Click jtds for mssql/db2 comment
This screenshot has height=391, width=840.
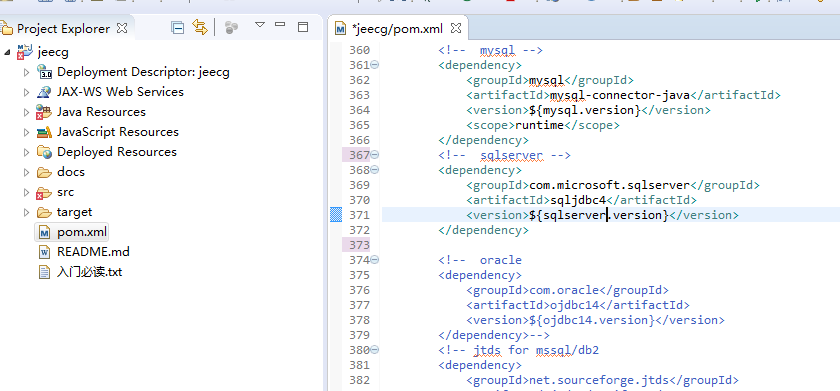pos(519,350)
